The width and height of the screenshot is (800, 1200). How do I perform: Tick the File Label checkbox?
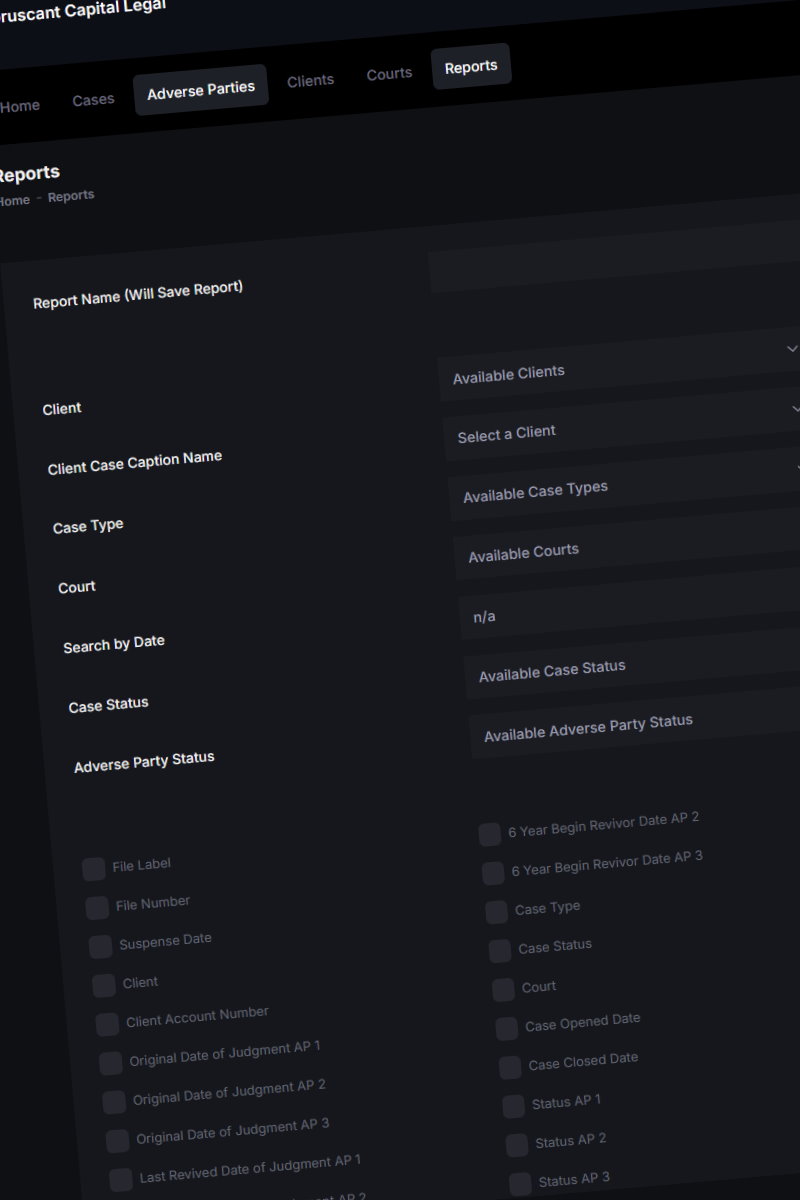(x=94, y=869)
